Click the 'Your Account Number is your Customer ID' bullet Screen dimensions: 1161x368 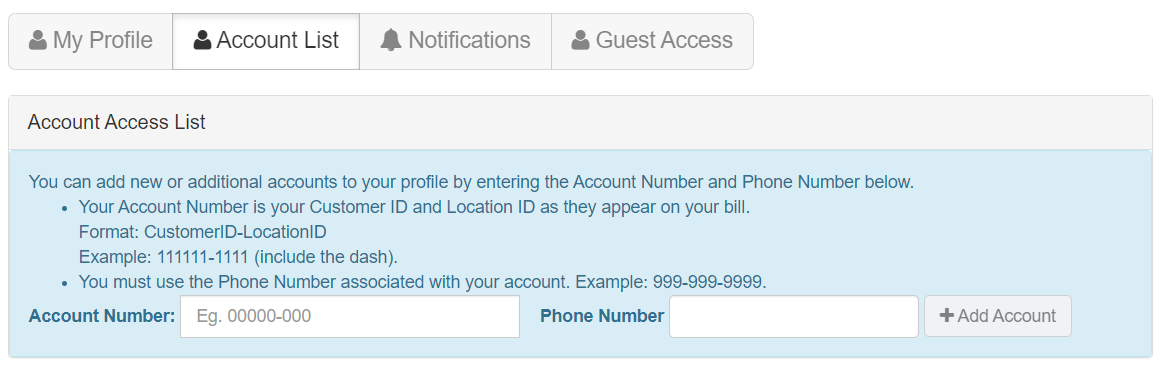[414, 207]
